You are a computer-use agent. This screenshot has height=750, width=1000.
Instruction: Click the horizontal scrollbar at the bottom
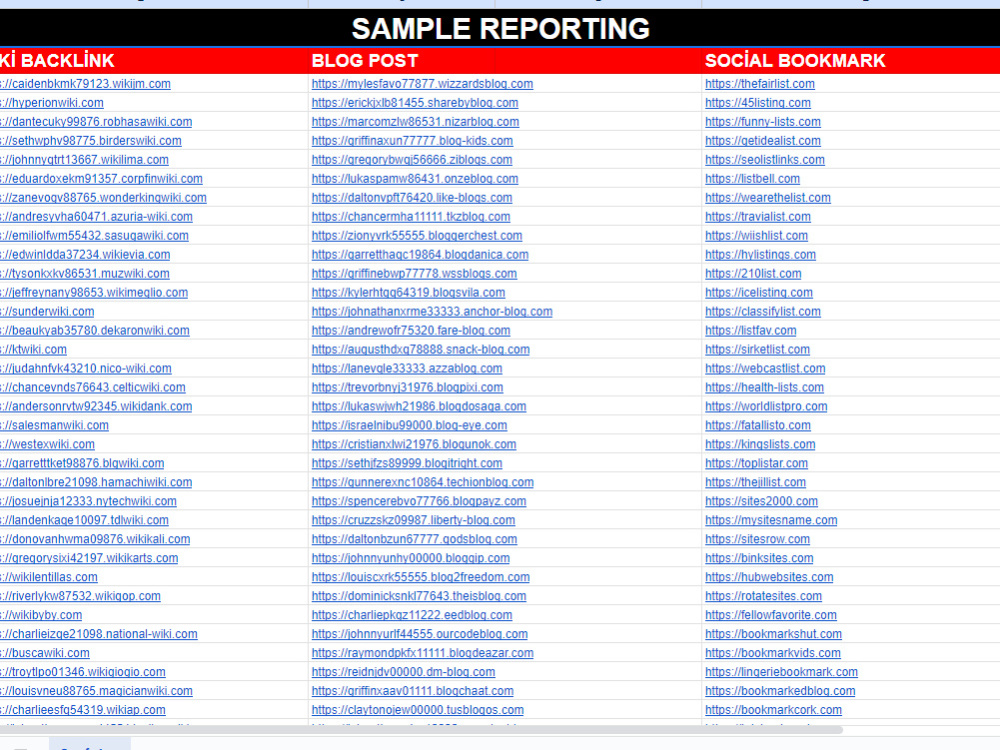(421, 730)
